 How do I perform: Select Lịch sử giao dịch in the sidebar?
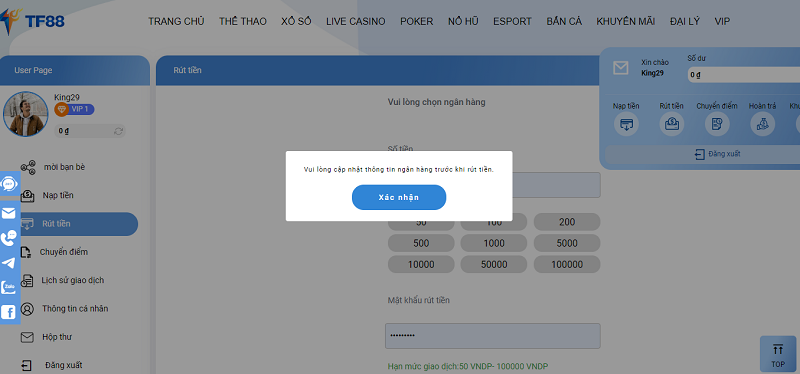click(x=73, y=280)
